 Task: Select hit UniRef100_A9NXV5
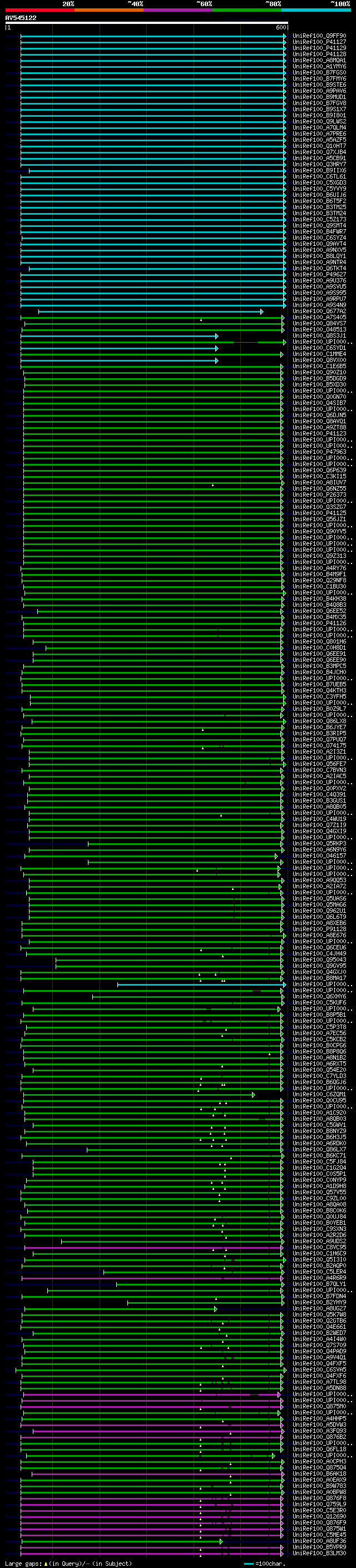coord(319,250)
